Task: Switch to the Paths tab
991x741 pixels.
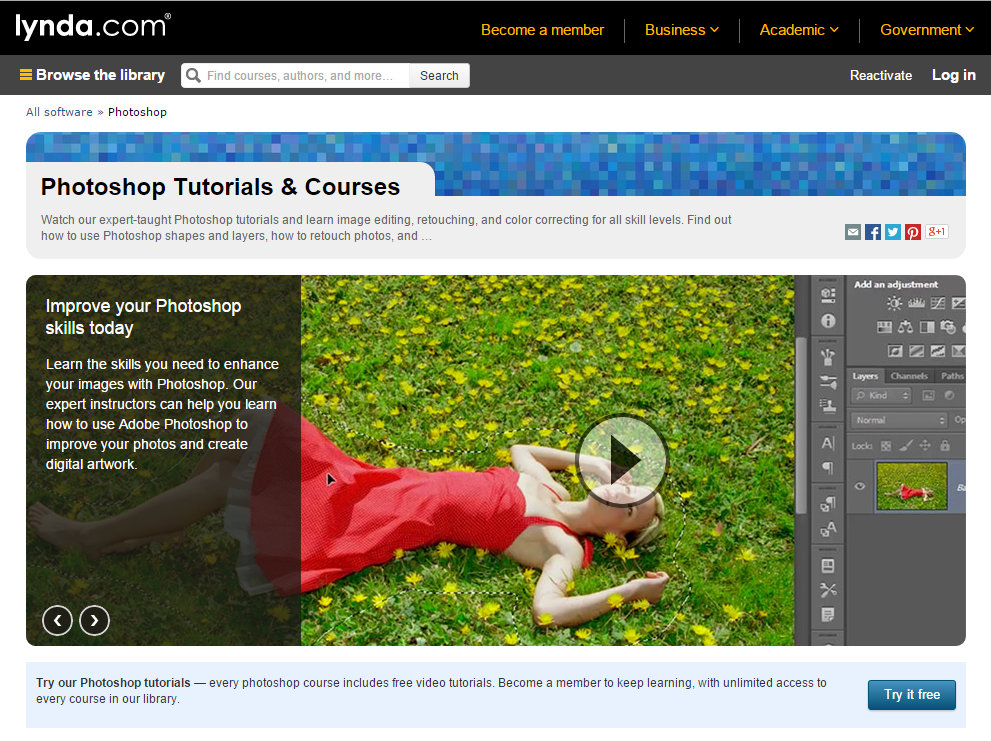Action: pyautogui.click(x=952, y=376)
